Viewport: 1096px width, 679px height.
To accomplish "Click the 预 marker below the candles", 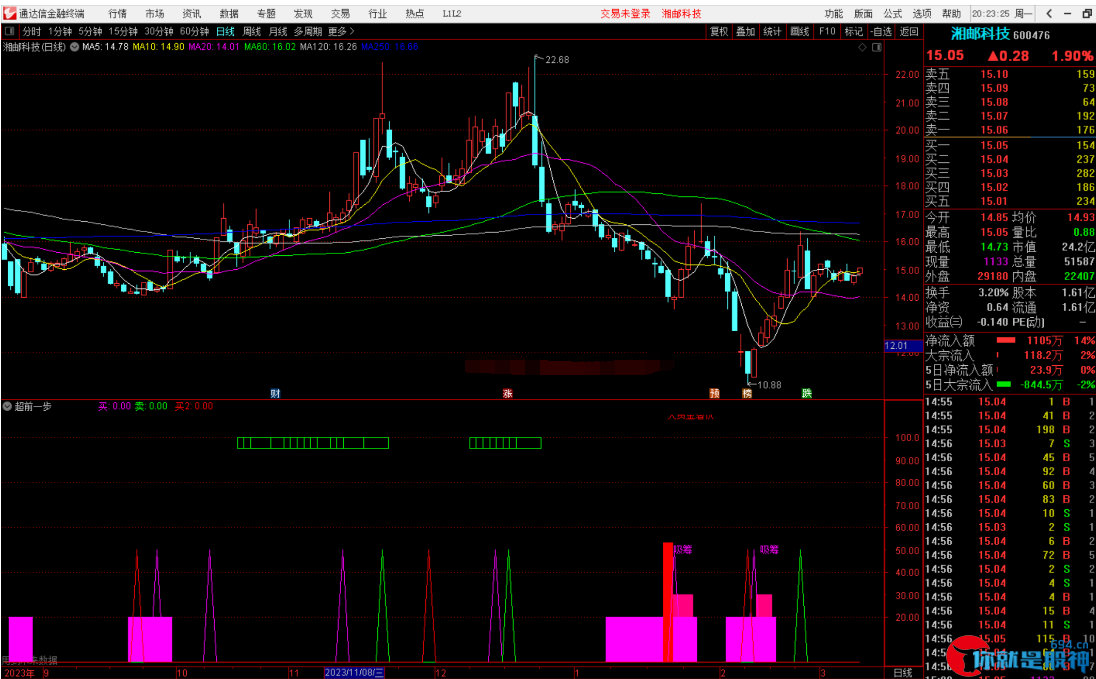I will [x=714, y=394].
